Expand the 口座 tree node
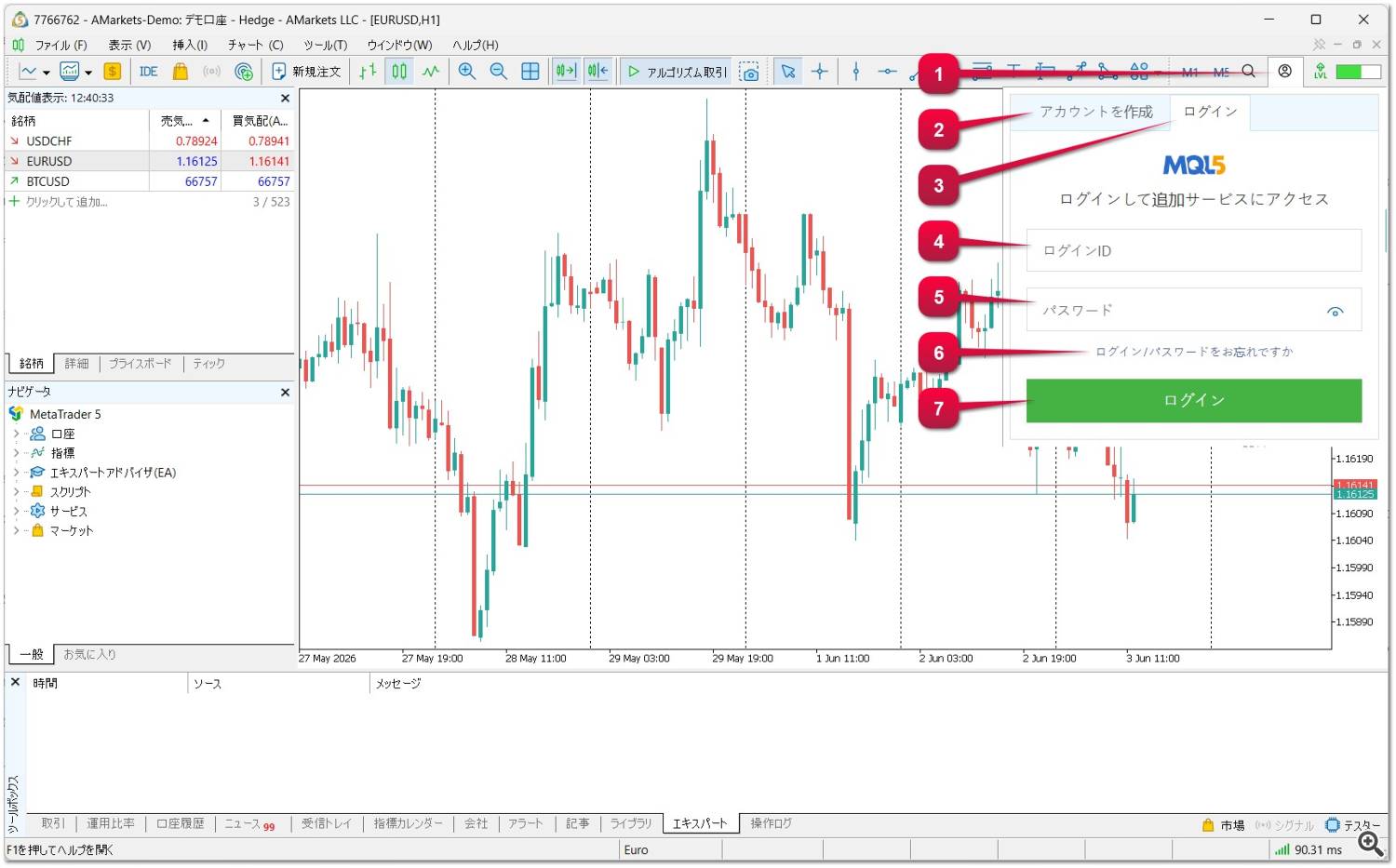 tap(16, 434)
